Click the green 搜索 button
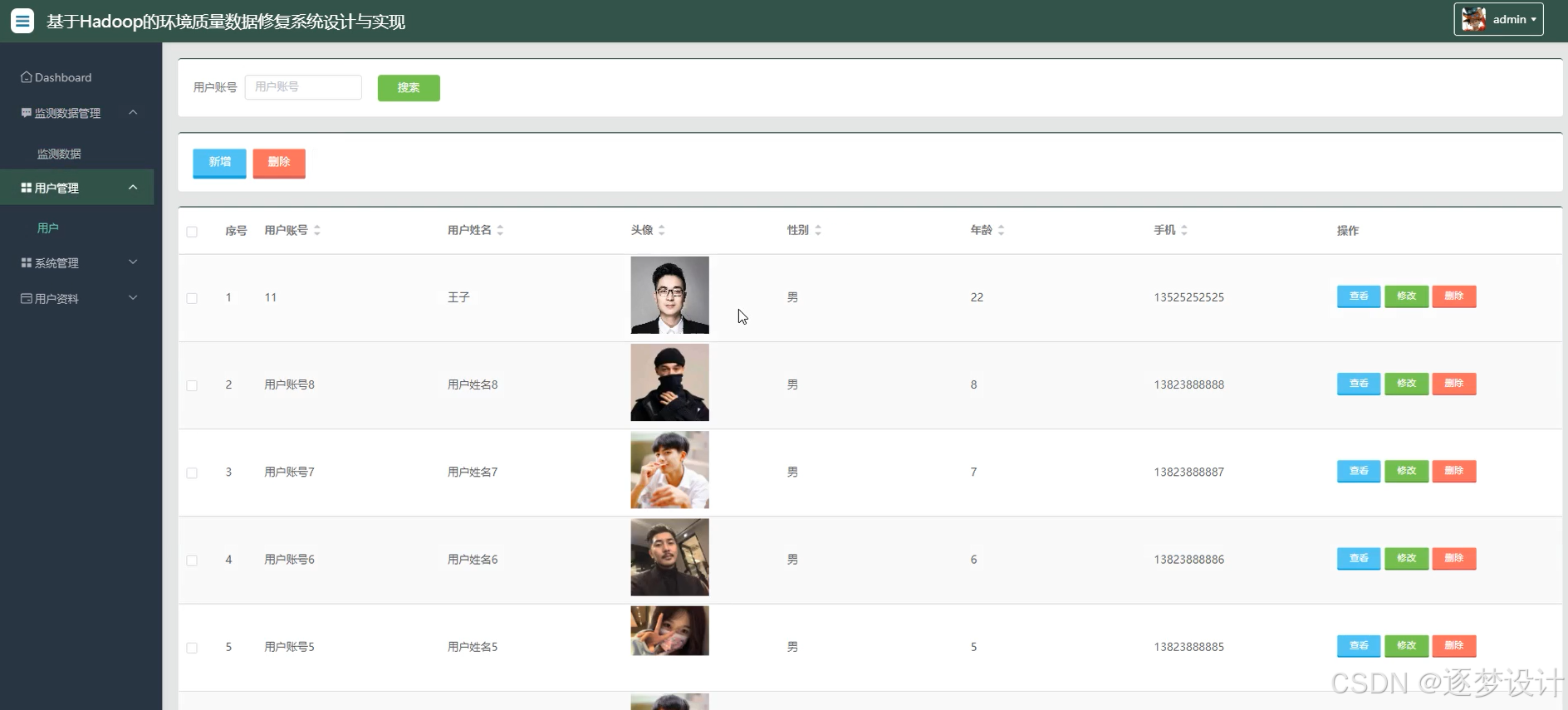 coord(409,87)
